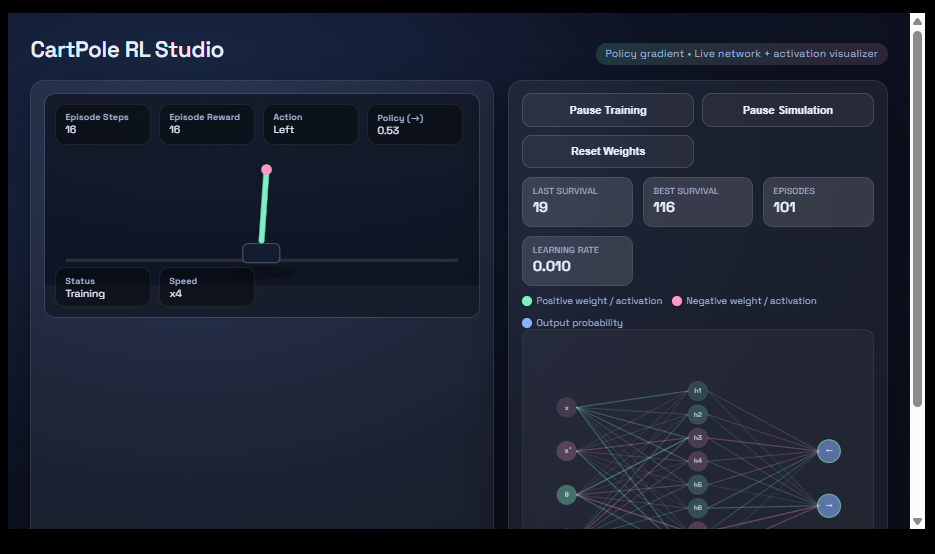Click the left-arrow output node
This screenshot has width=935, height=554.
[828, 451]
